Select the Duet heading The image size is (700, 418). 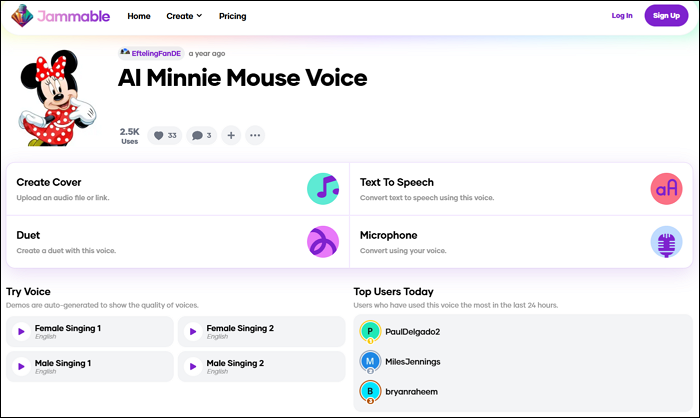click(x=28, y=235)
